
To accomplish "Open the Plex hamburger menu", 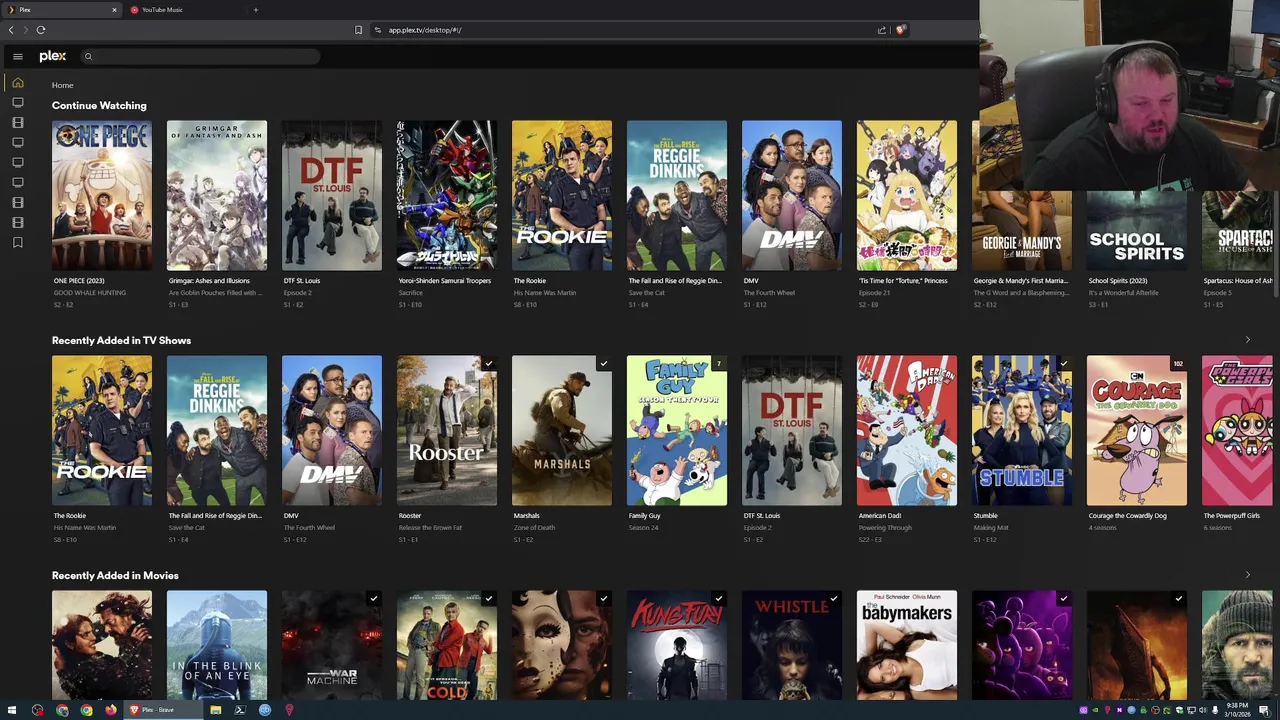I will click(x=17, y=57).
